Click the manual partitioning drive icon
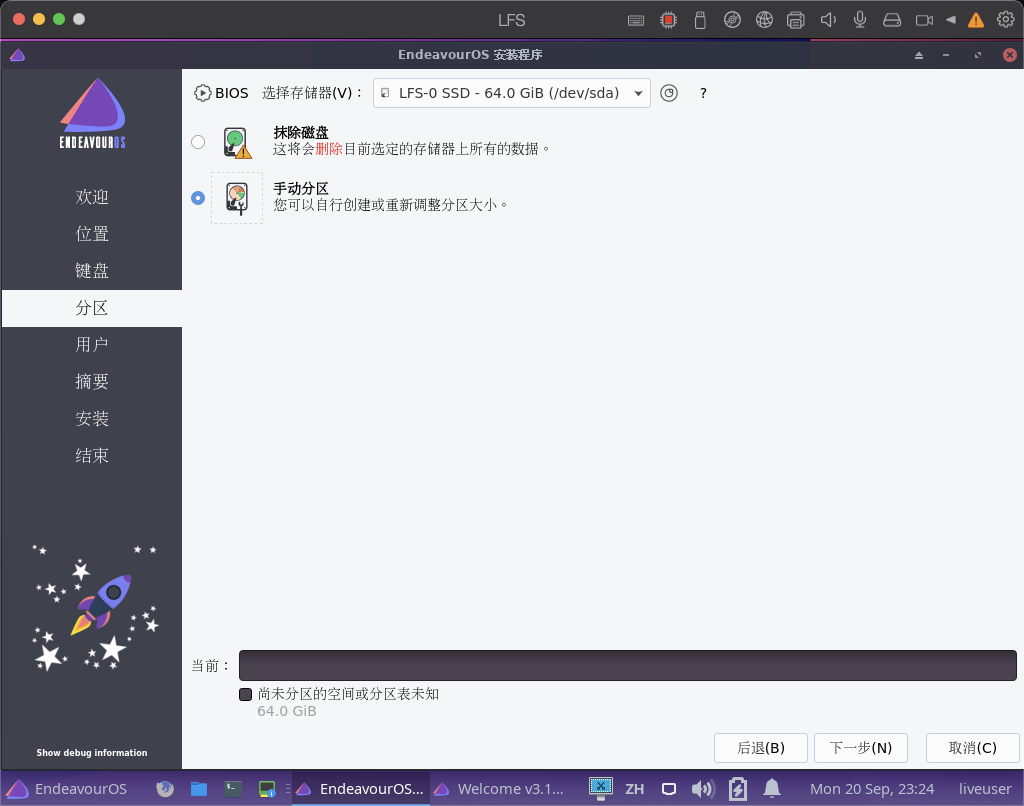 (x=237, y=198)
